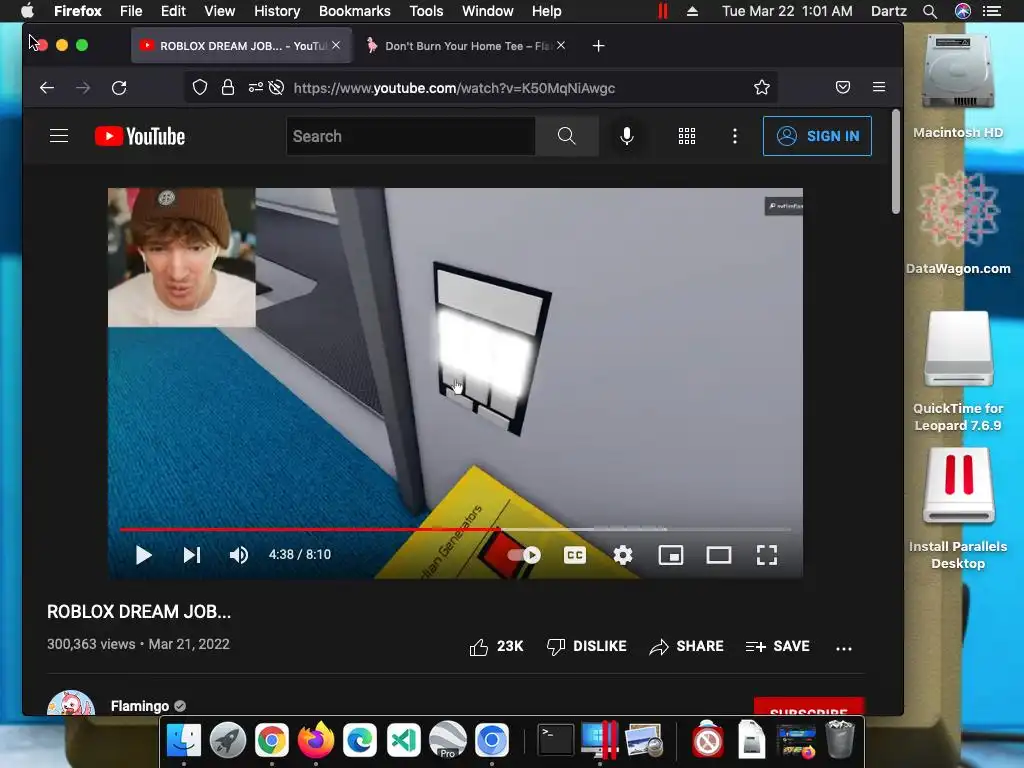
Task: Open Firefox application menu
Action: coord(879,88)
